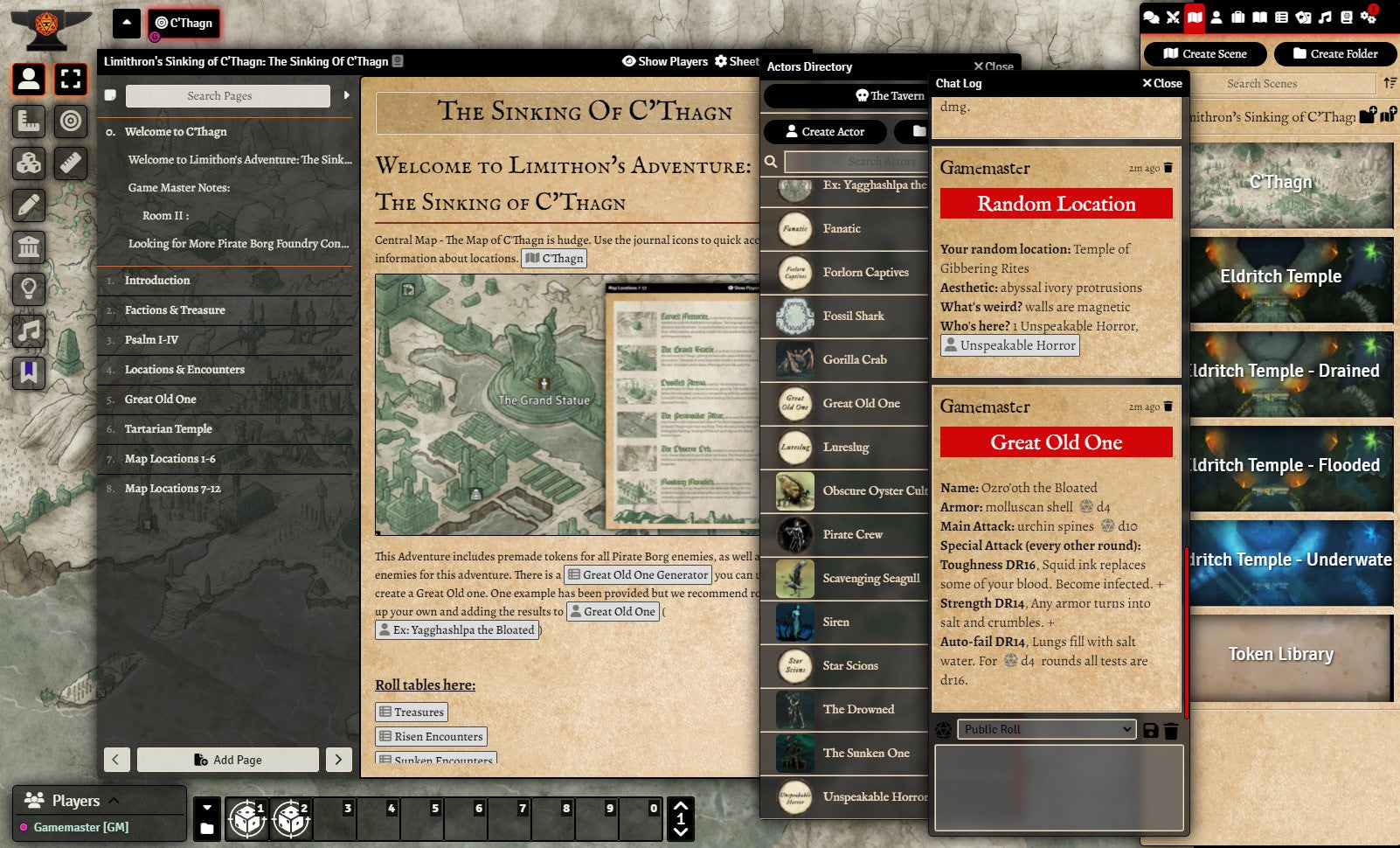Open the Card Stacks sidebar tab

[1303, 17]
